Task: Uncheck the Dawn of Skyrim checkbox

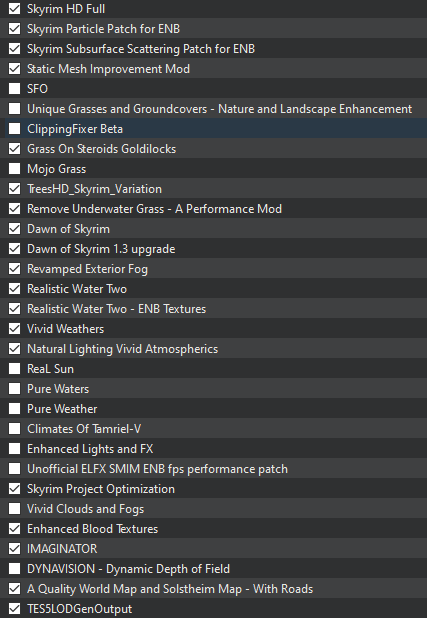Action: pos(15,229)
